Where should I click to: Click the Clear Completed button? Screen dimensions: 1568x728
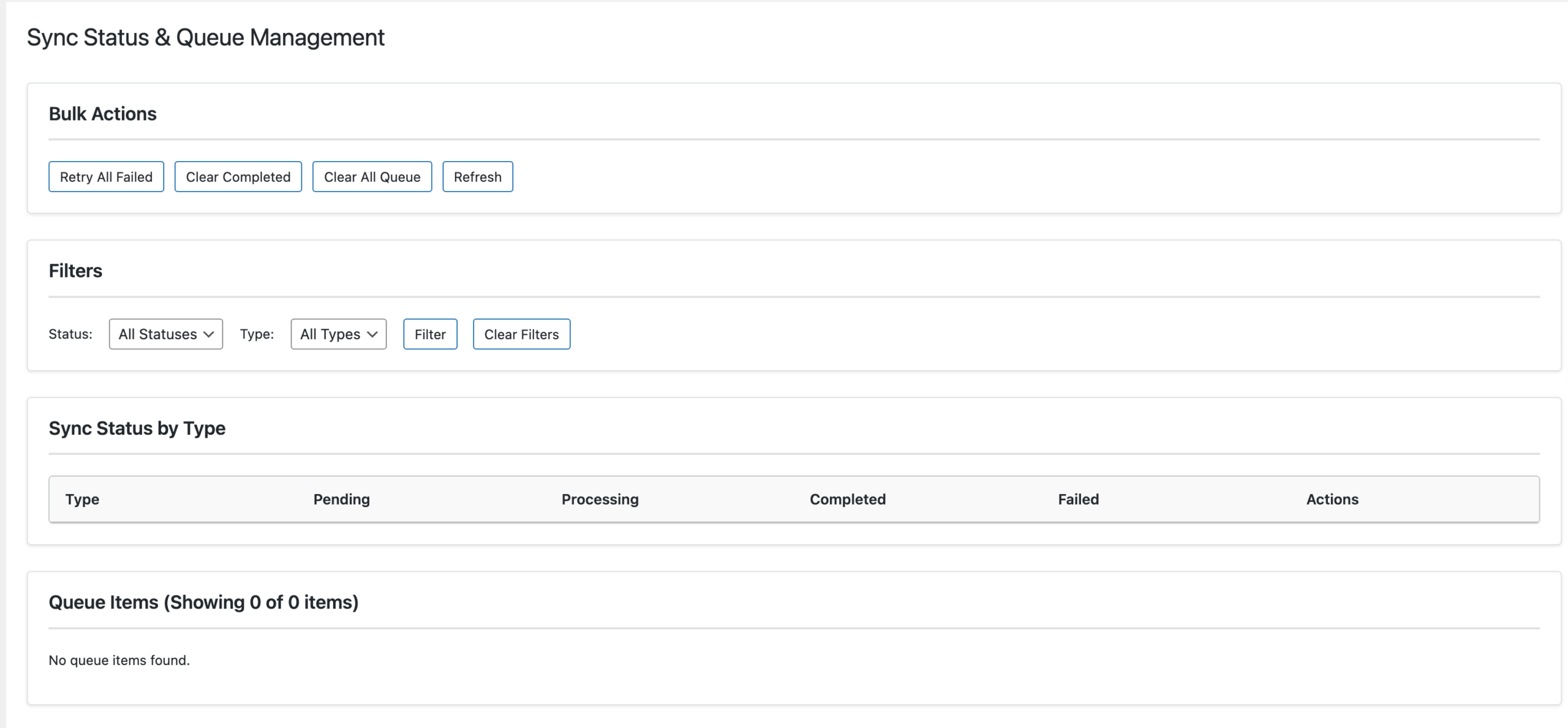tap(238, 176)
